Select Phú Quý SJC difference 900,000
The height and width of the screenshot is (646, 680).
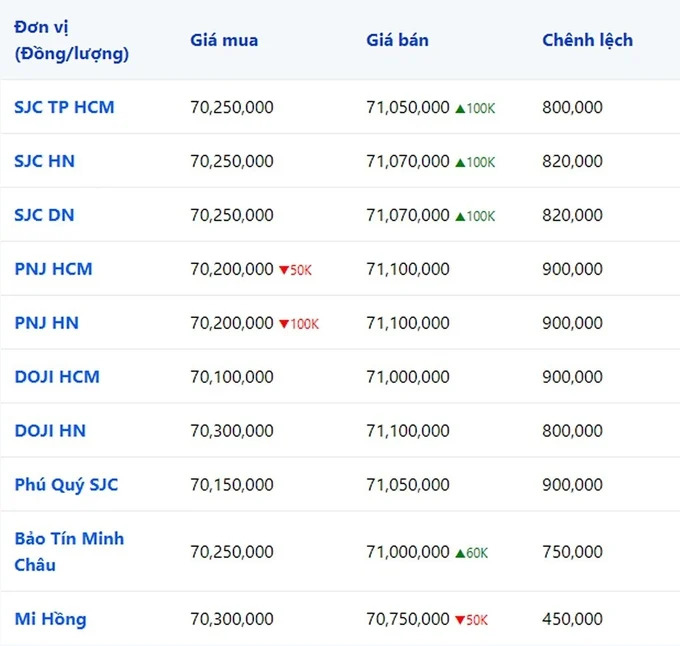pos(572,484)
